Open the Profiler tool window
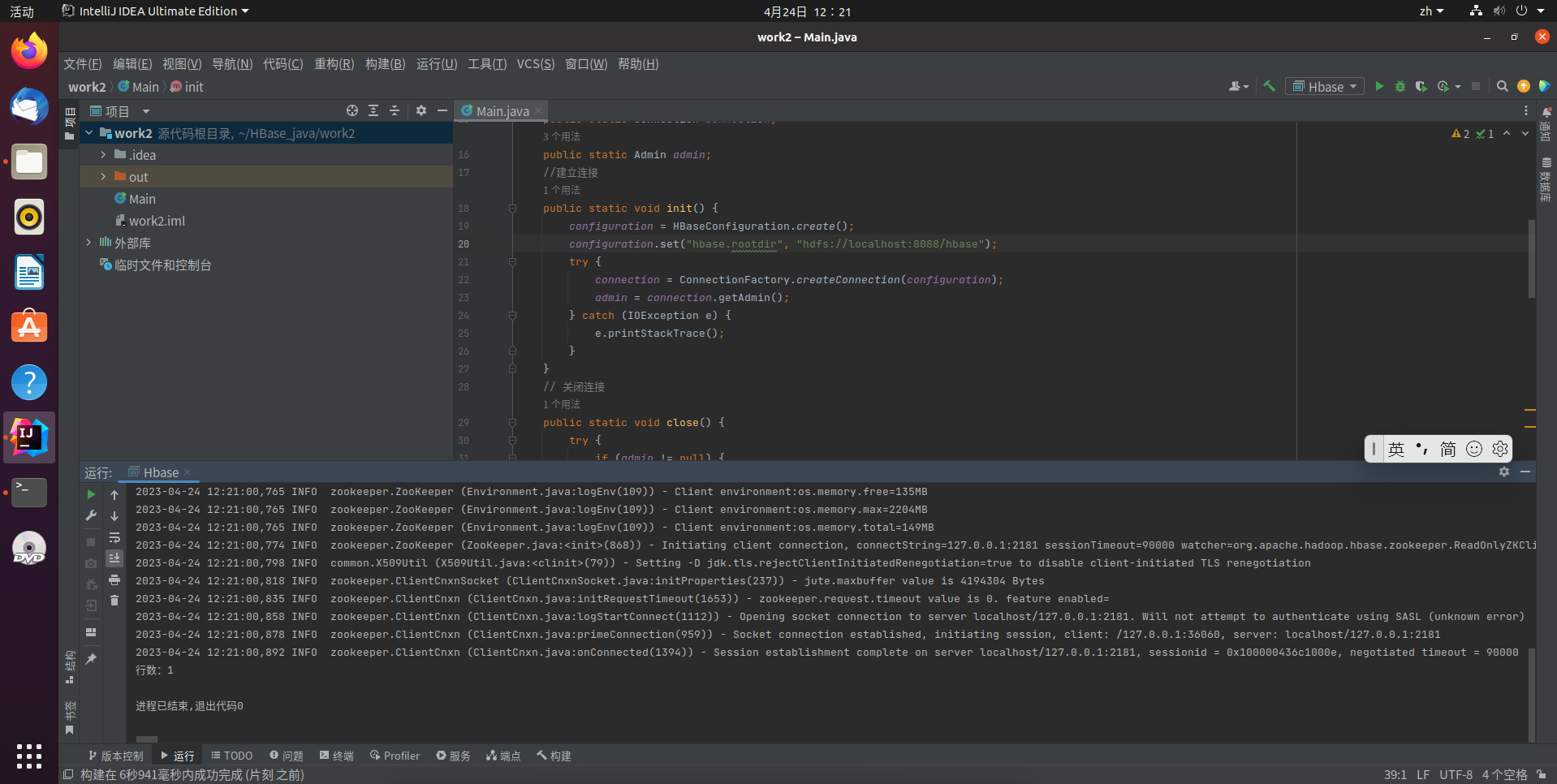The width and height of the screenshot is (1557, 784). click(x=395, y=756)
